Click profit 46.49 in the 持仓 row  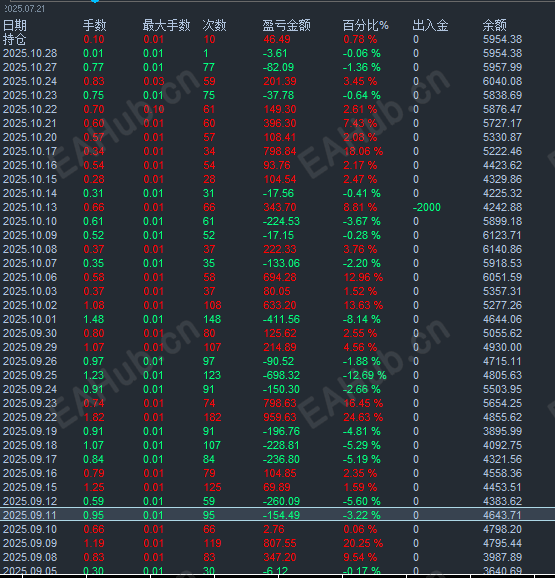(x=277, y=39)
